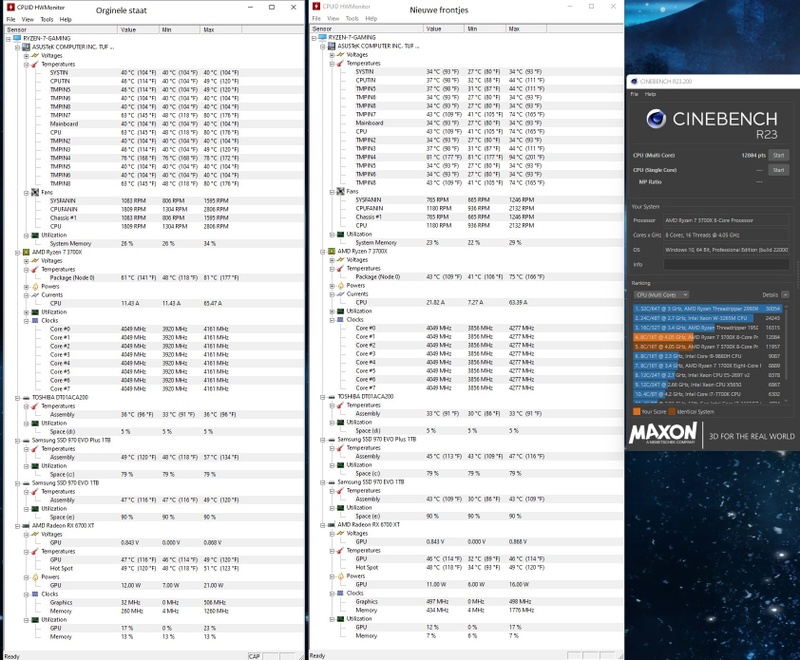800x660 pixels.
Task: Click HWMonitor app icon in Nieuwe frontjes title bar
Action: click(316, 6)
